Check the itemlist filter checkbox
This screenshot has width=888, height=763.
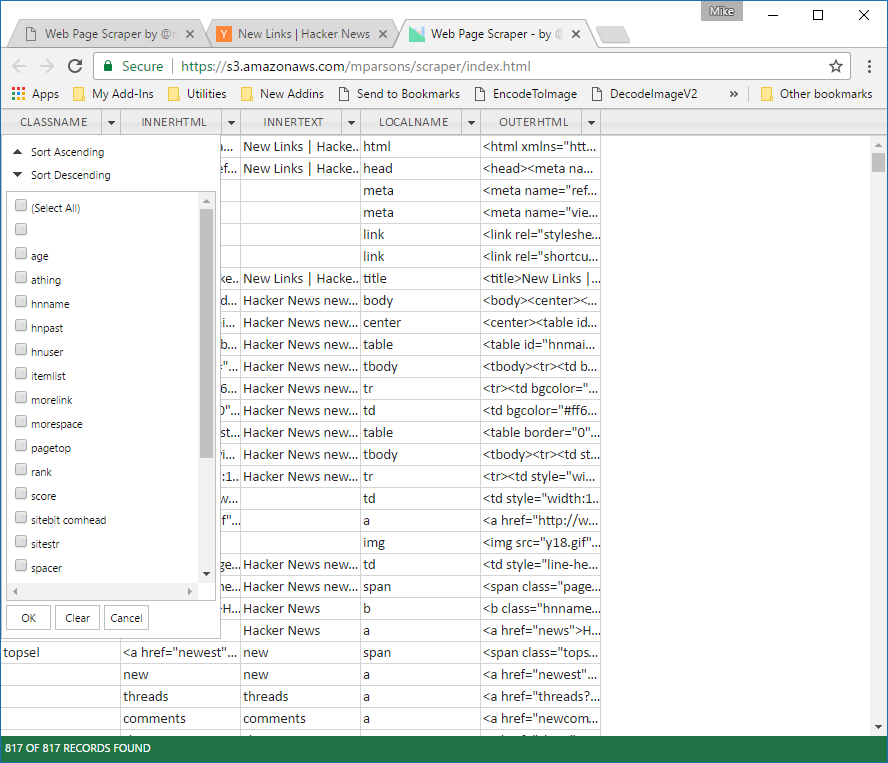pos(21,373)
